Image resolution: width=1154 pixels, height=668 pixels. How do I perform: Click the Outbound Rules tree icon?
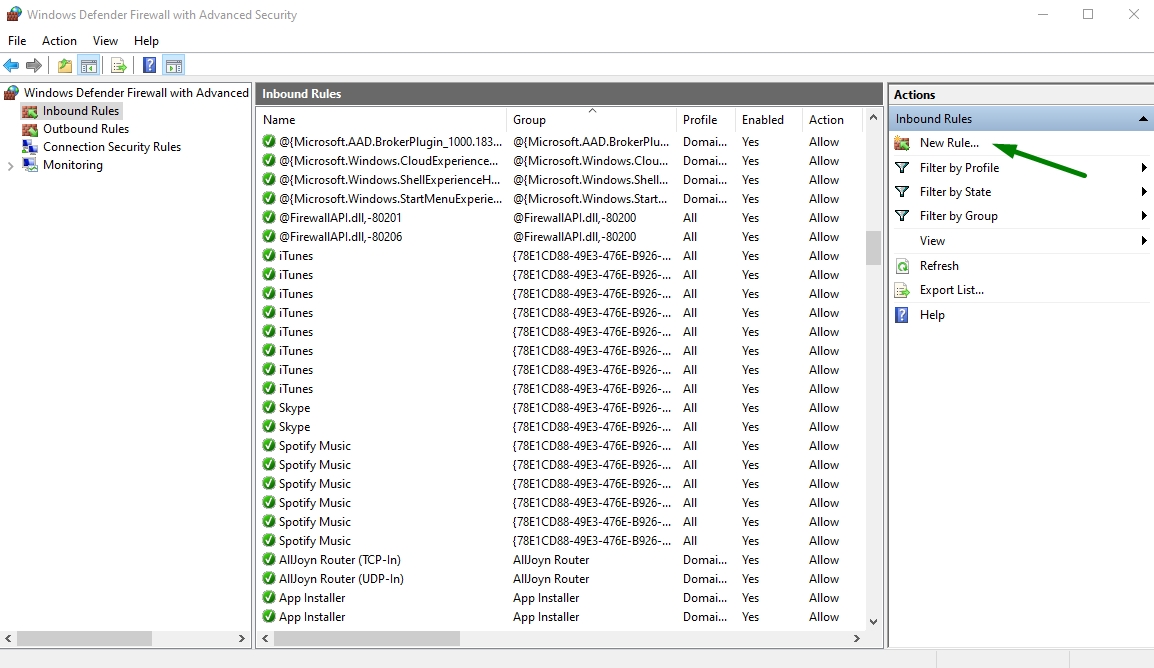(x=29, y=129)
